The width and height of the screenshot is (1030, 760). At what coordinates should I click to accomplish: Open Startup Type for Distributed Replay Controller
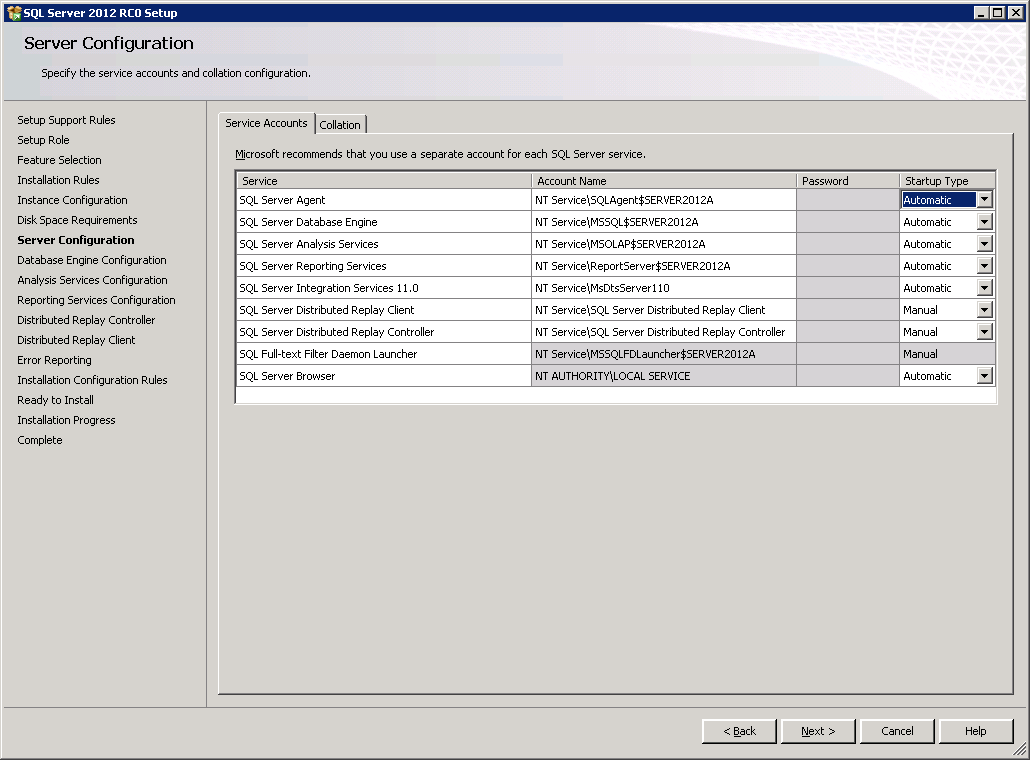985,332
